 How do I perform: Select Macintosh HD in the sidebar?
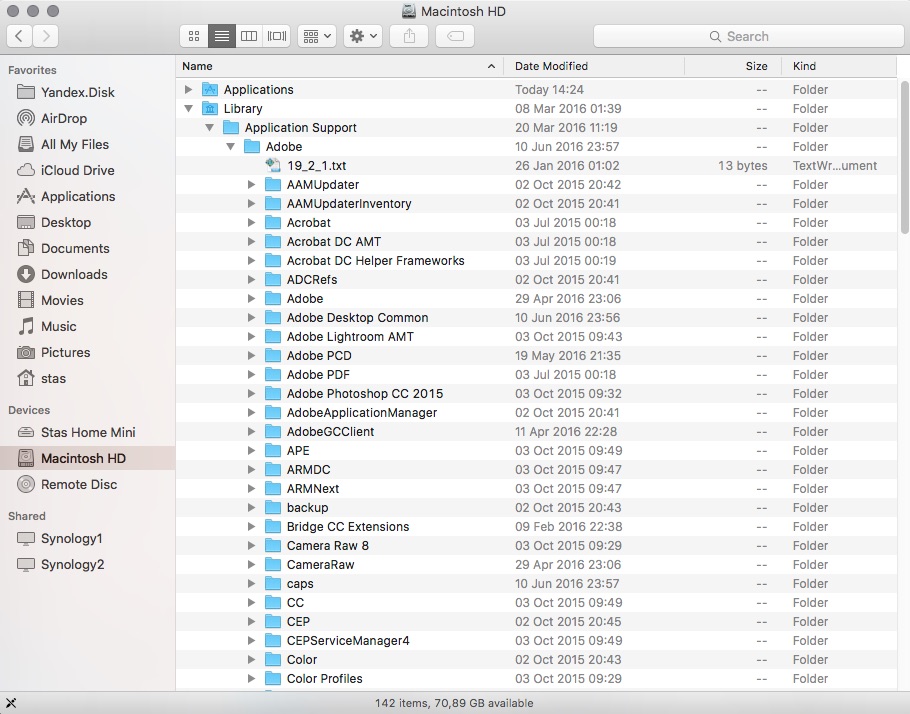88,459
